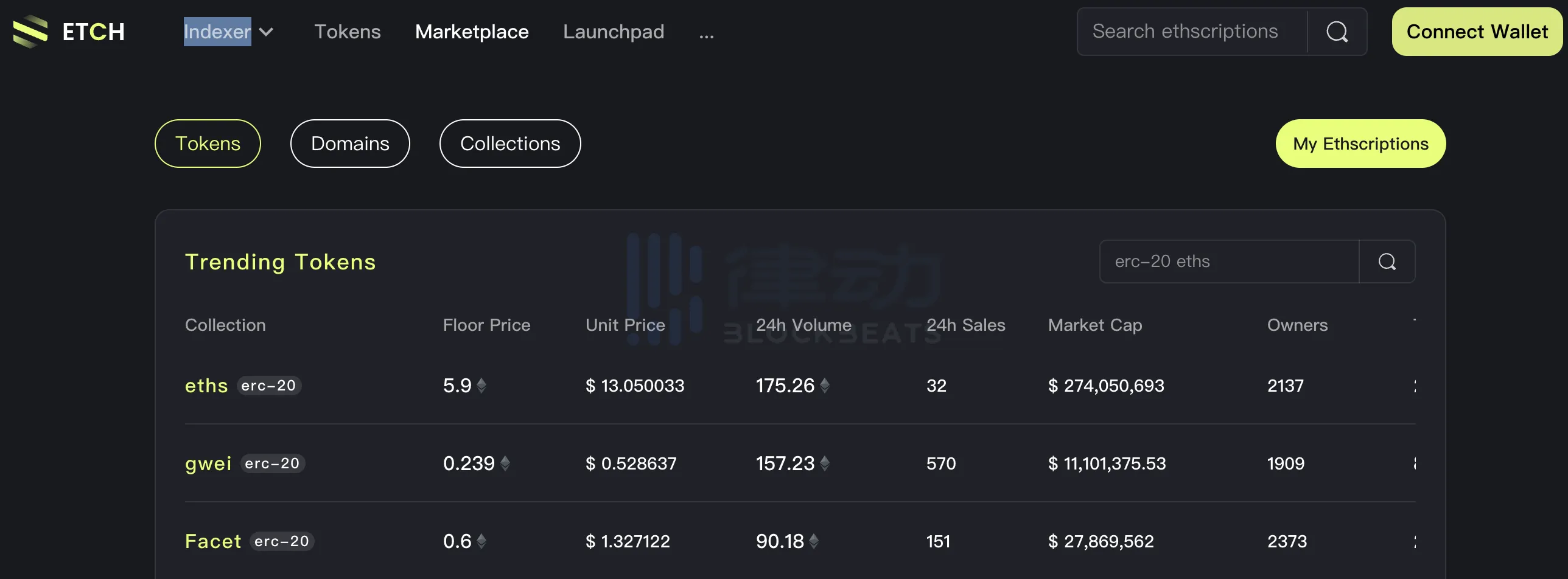Open Tokens in the top navigation

click(x=347, y=32)
